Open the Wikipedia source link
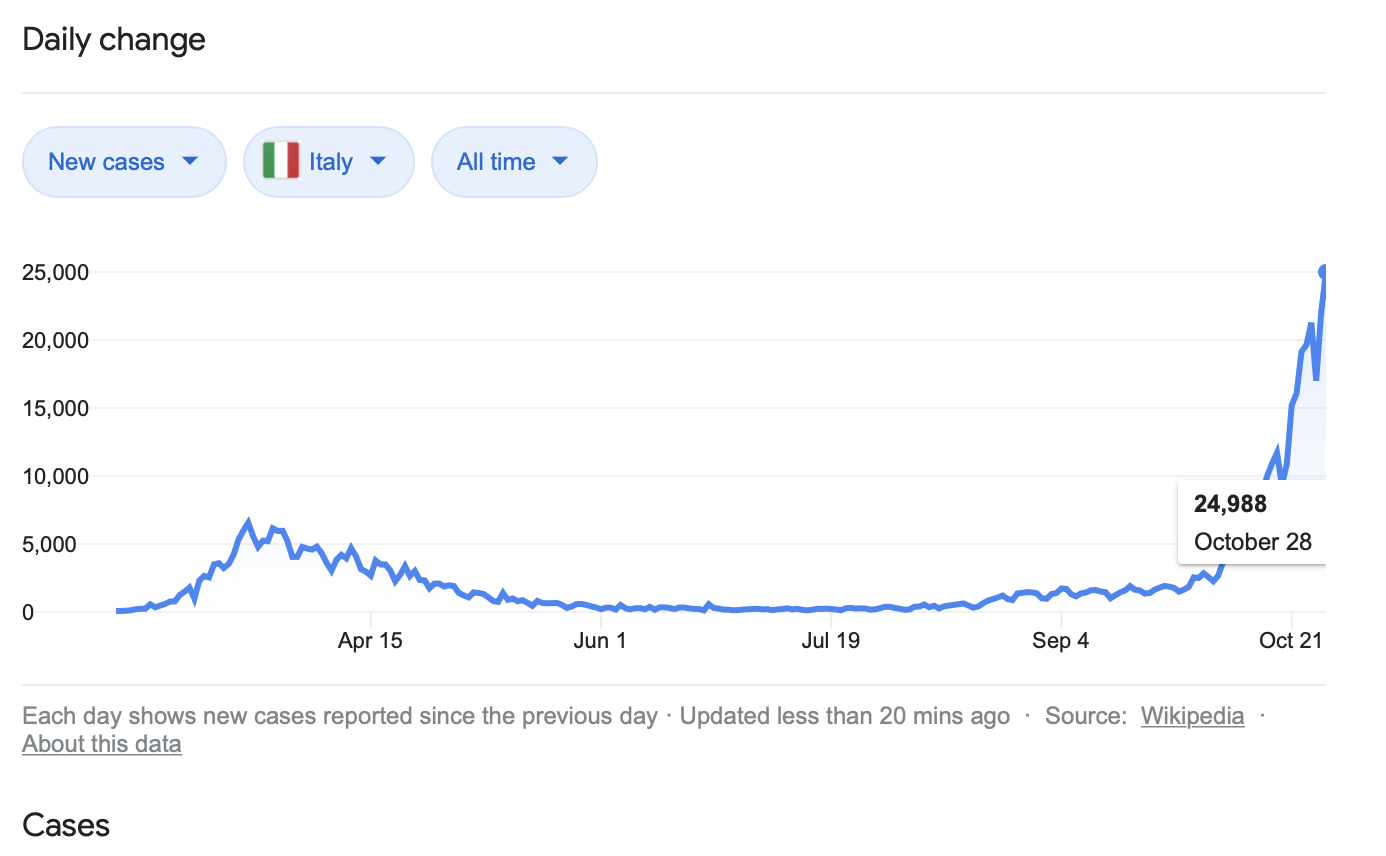Viewport: 1386px width, 856px height. tap(1192, 716)
